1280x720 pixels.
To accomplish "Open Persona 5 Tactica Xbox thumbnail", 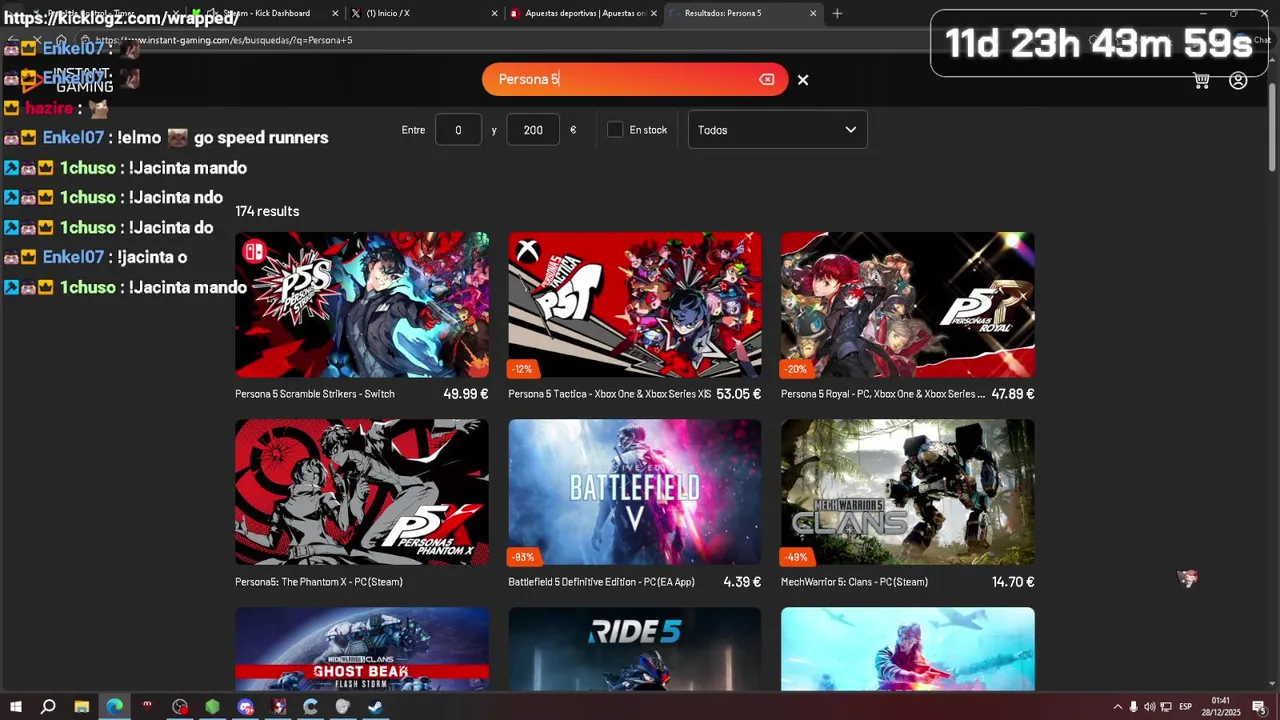I will [635, 305].
